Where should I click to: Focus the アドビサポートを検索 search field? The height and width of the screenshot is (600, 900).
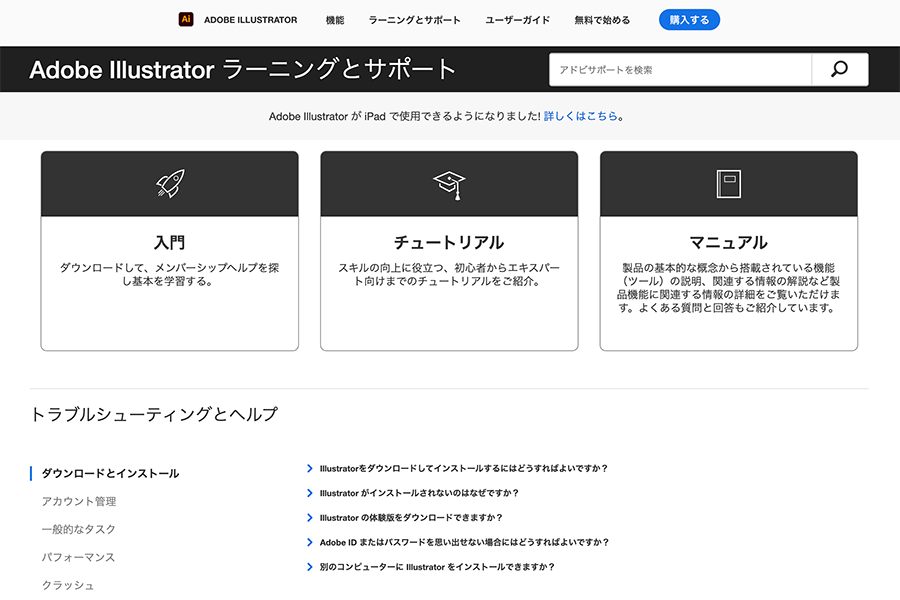[x=680, y=69]
